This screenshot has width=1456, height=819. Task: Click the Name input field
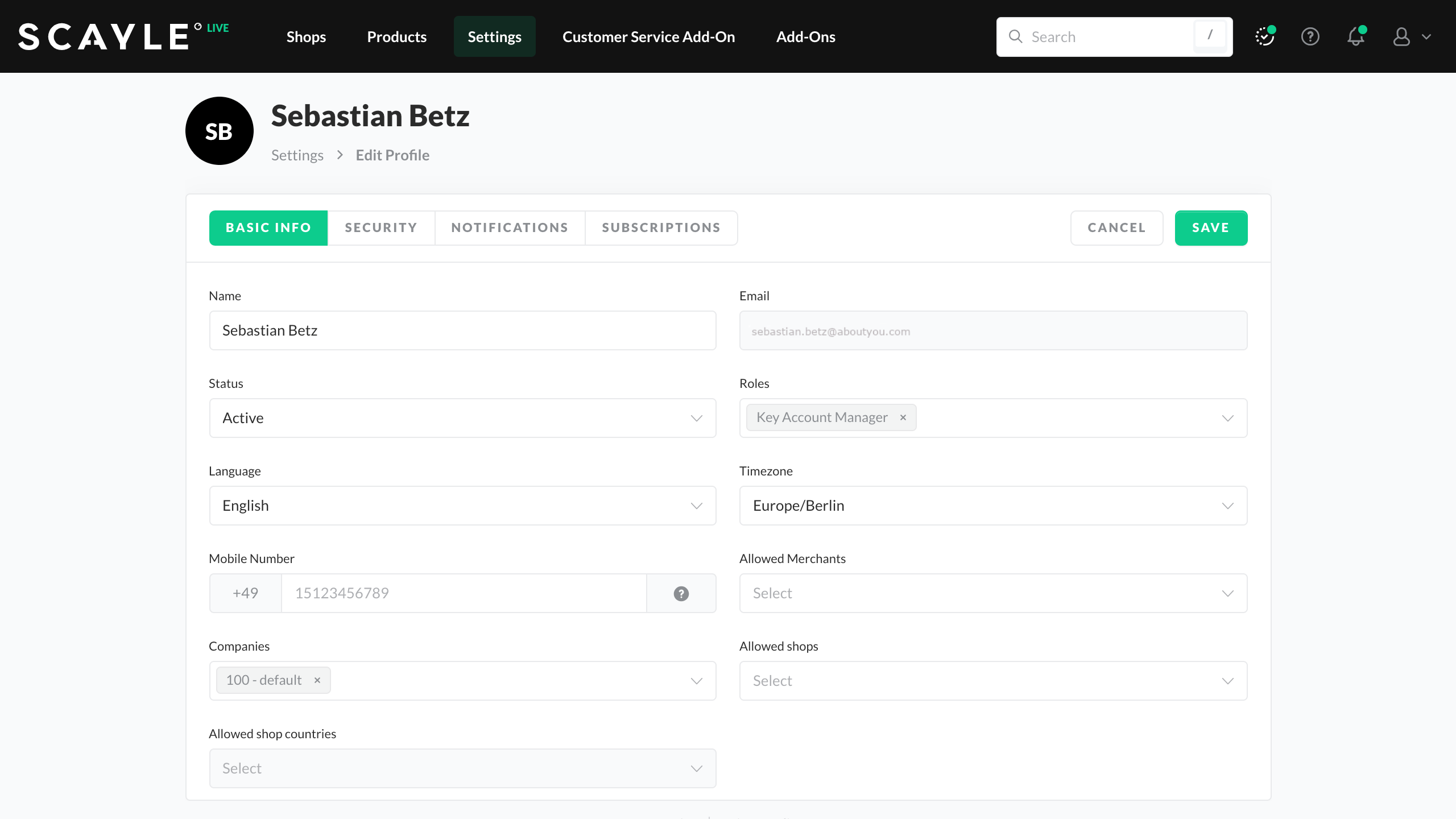tap(462, 330)
